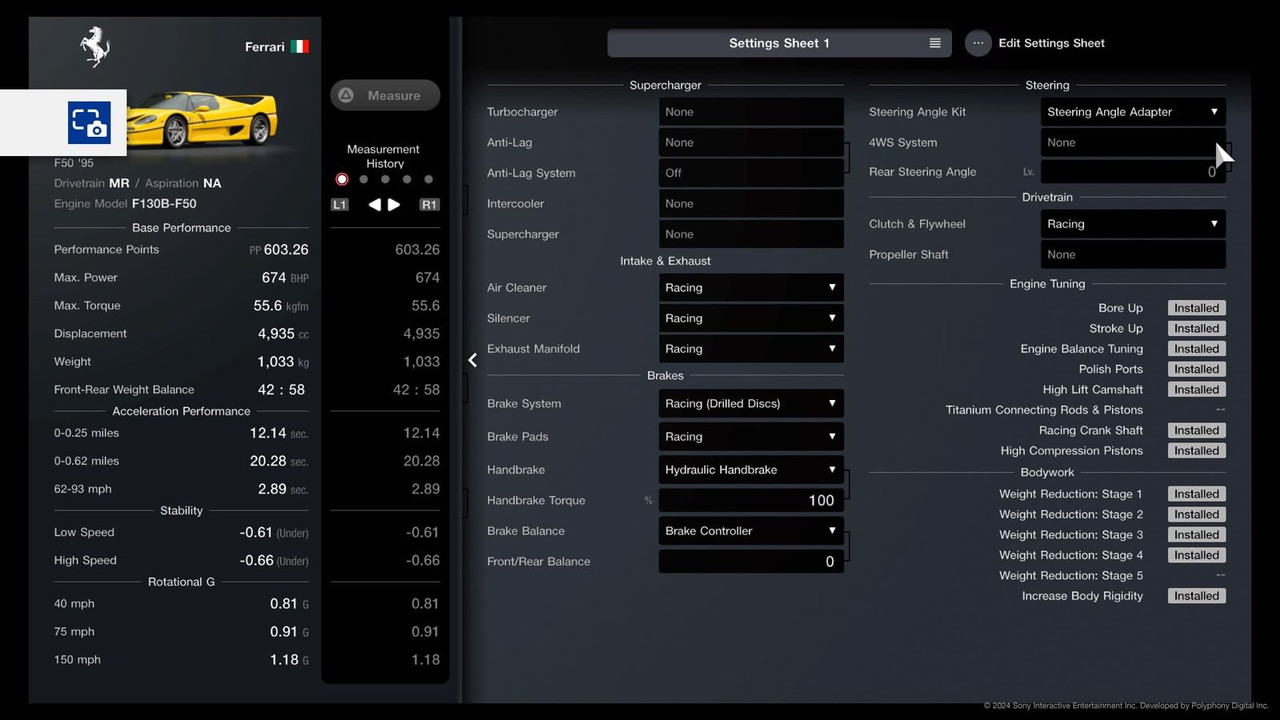Toggle High Lift Camshaft Installed status
The height and width of the screenshot is (720, 1280).
pos(1197,390)
